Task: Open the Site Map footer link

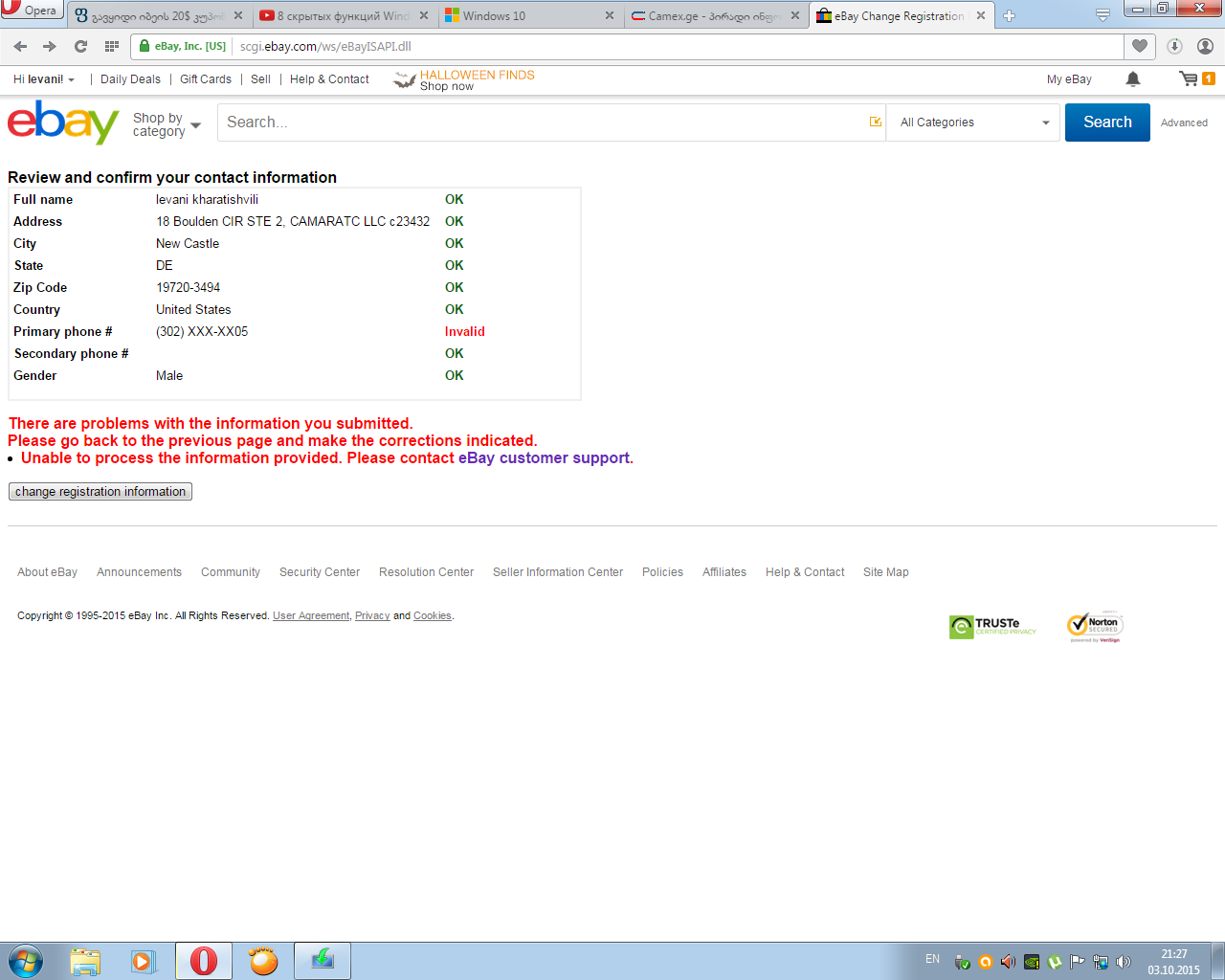Action: pos(886,572)
